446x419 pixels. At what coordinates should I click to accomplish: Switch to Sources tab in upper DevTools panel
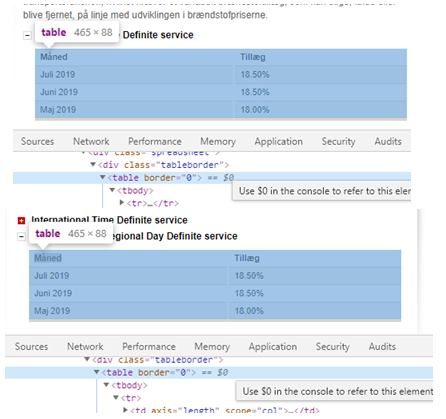point(37,141)
